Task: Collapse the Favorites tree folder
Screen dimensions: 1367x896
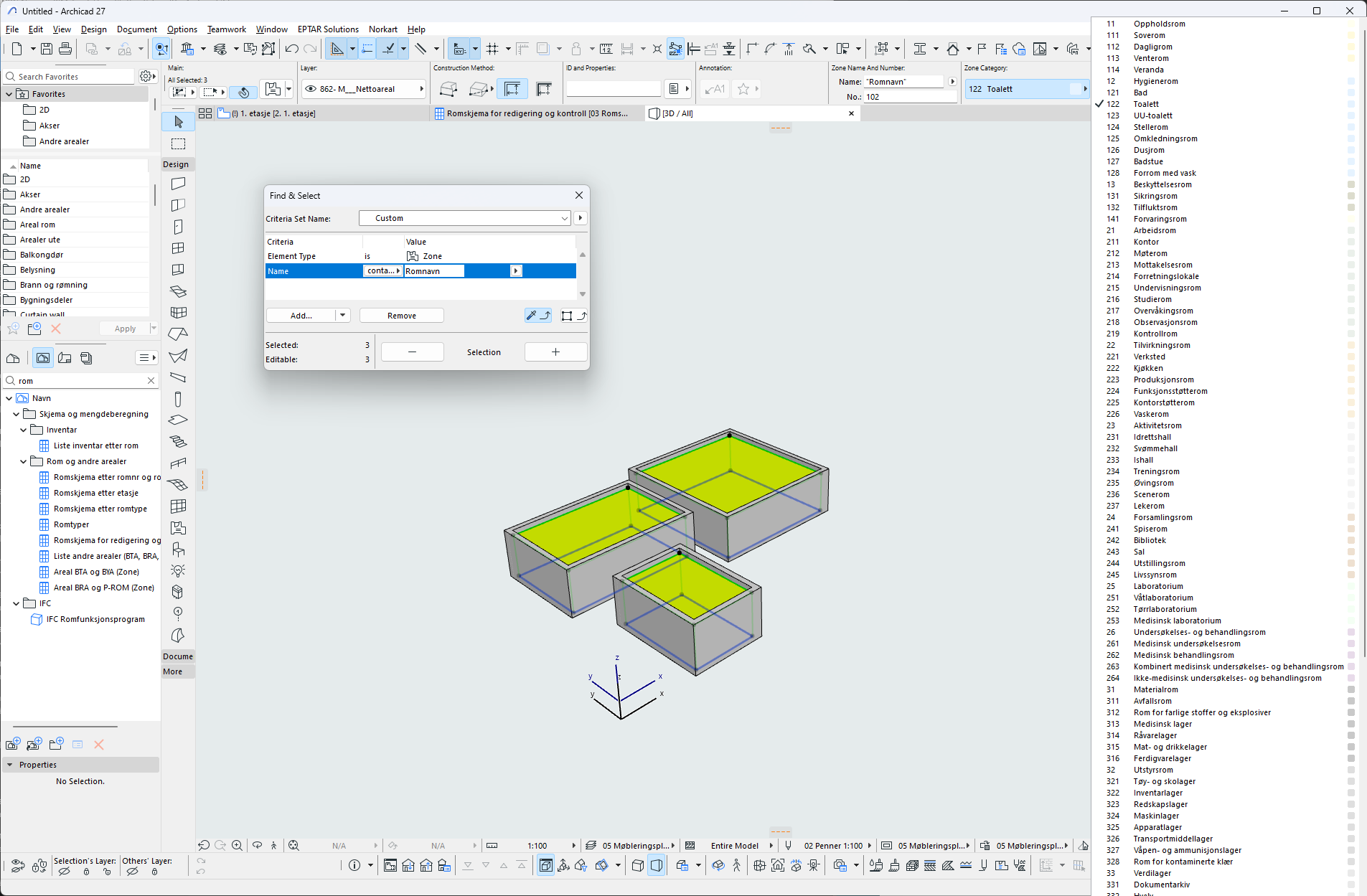Action: point(9,94)
